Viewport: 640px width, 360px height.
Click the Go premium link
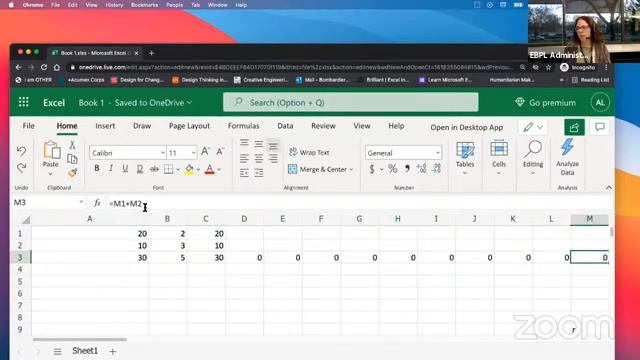pos(546,102)
